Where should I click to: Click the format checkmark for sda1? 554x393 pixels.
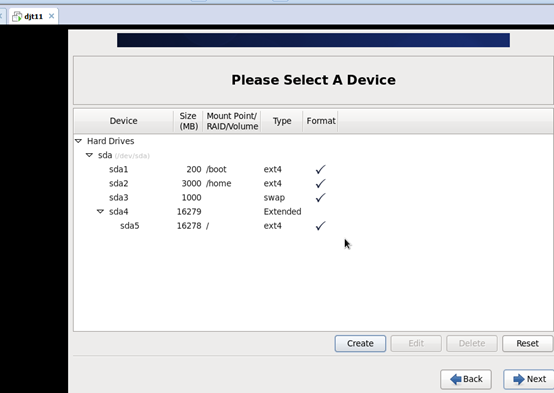click(x=320, y=169)
